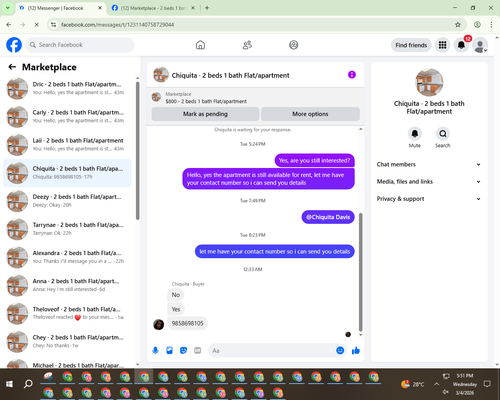This screenshot has width=500, height=400.
Task: Switch to the Marketplace 2 beds tab
Action: pyautogui.click(x=153, y=8)
